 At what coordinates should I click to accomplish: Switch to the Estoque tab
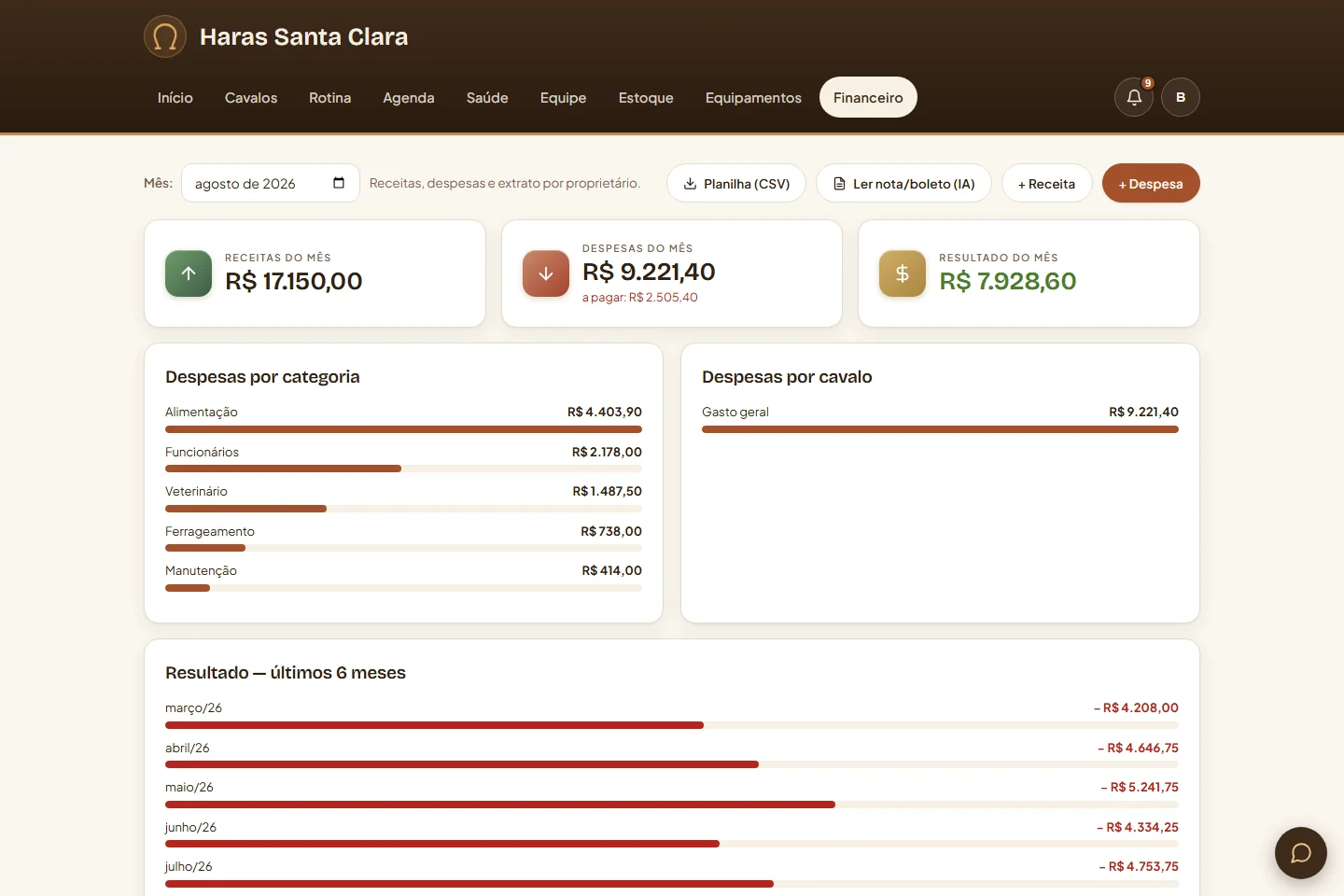646,97
